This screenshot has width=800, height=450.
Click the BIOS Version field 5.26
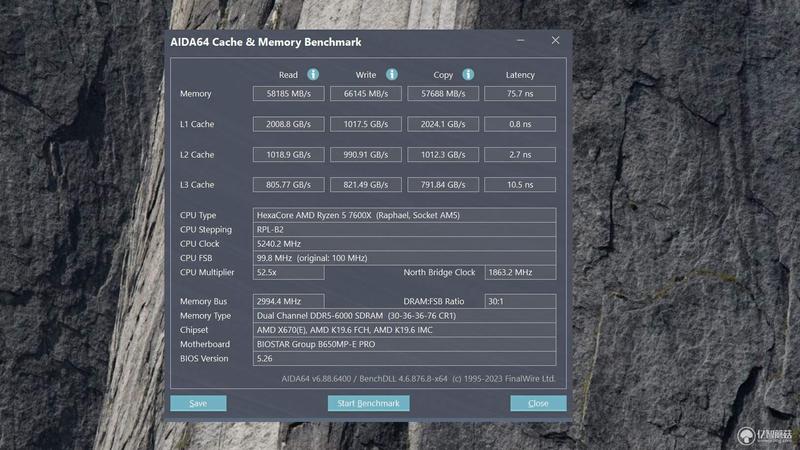point(404,359)
